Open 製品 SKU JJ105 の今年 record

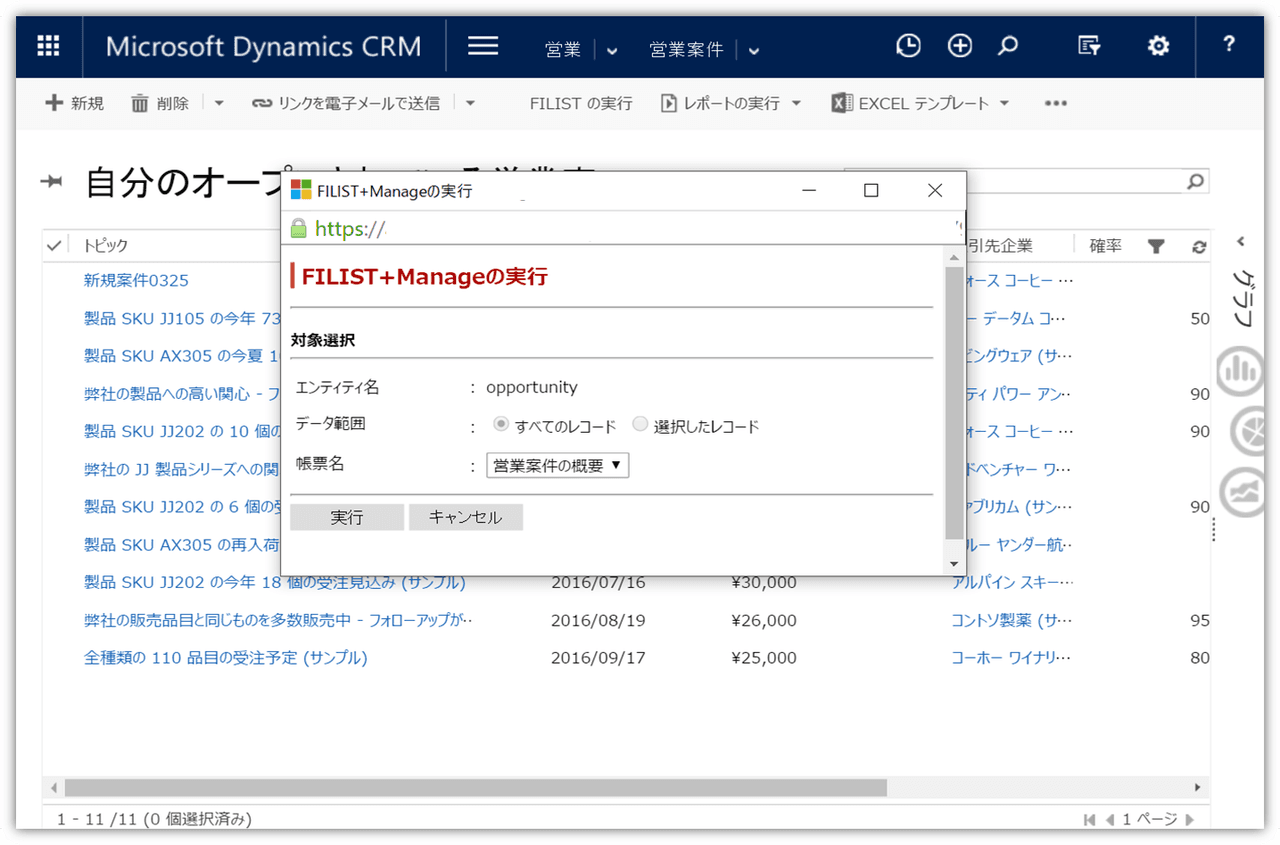coord(182,318)
